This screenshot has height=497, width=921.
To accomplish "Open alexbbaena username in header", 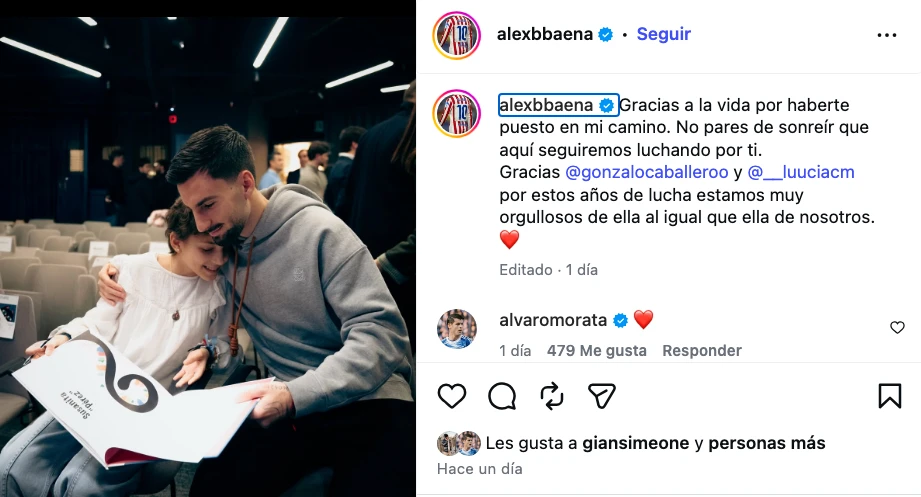I will pyautogui.click(x=544, y=34).
